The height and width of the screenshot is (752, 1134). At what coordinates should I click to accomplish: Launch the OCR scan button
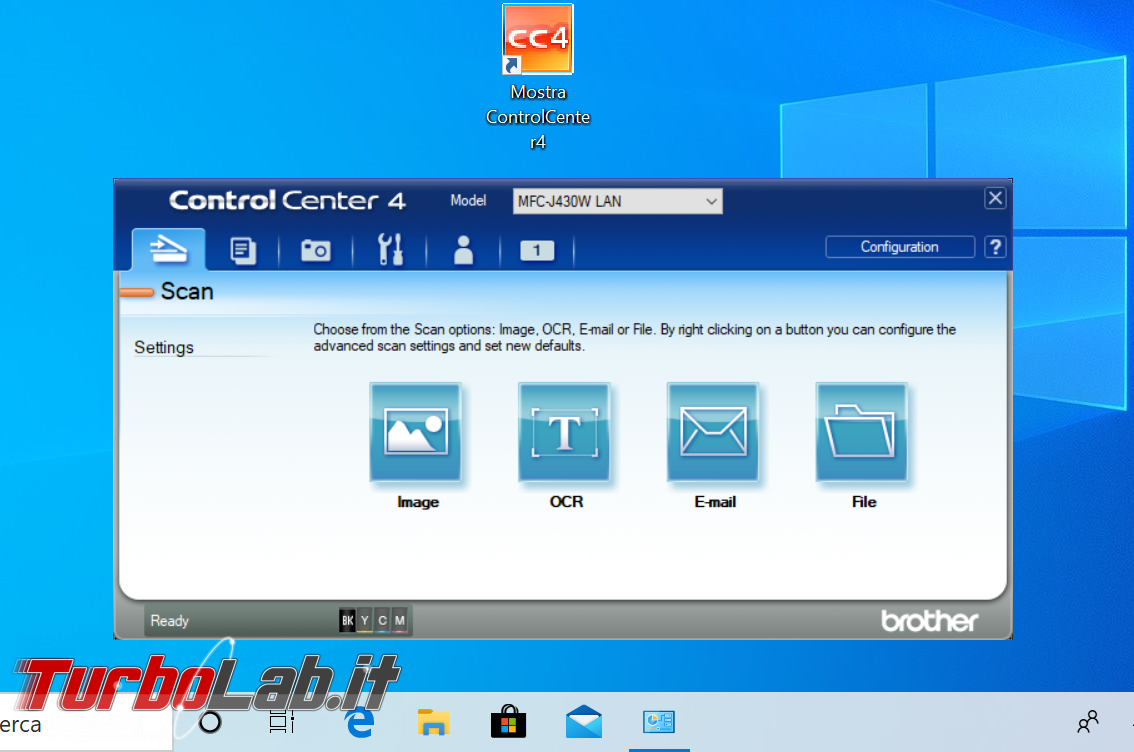[x=564, y=432]
